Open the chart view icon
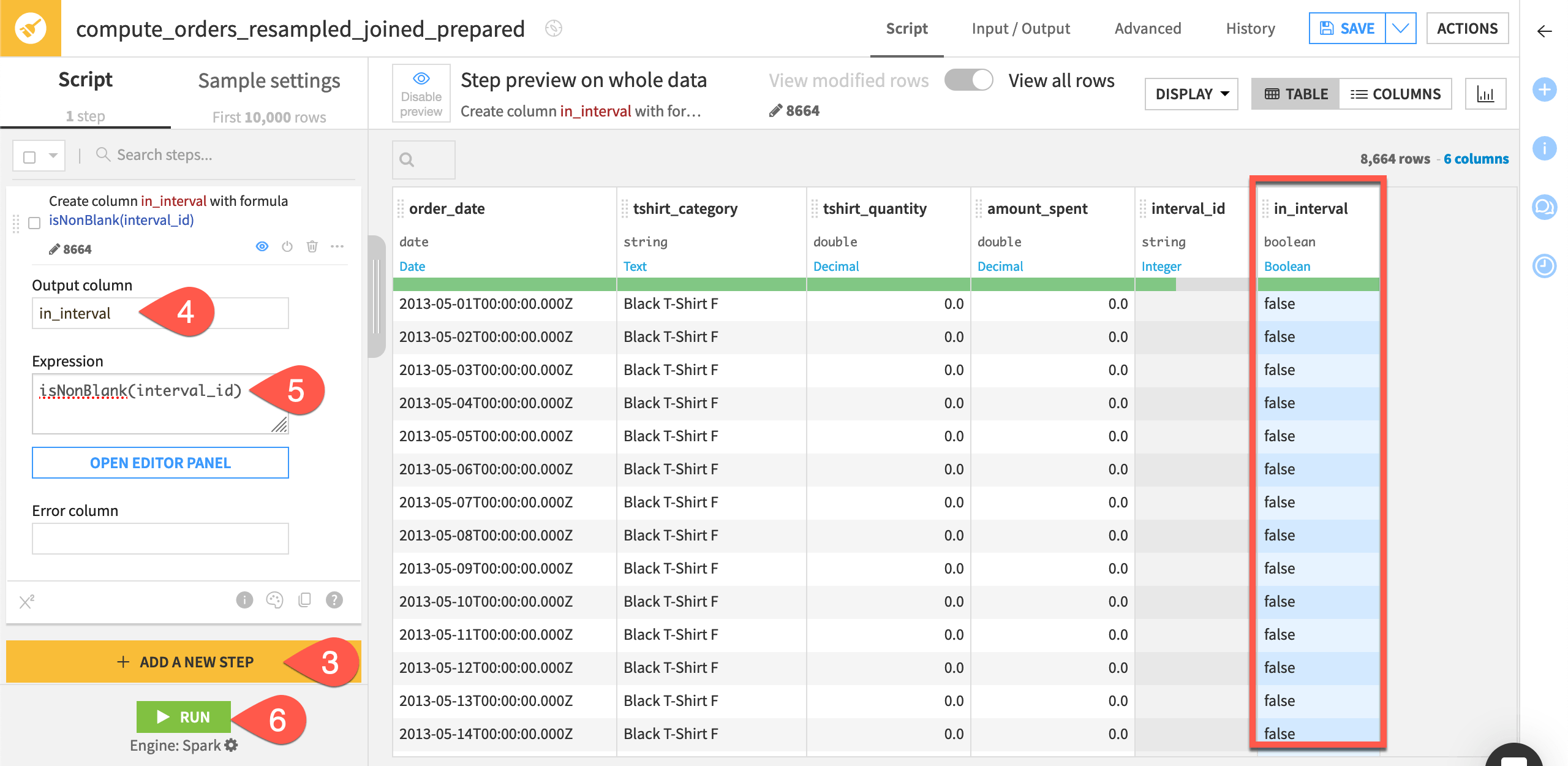 pos(1485,94)
